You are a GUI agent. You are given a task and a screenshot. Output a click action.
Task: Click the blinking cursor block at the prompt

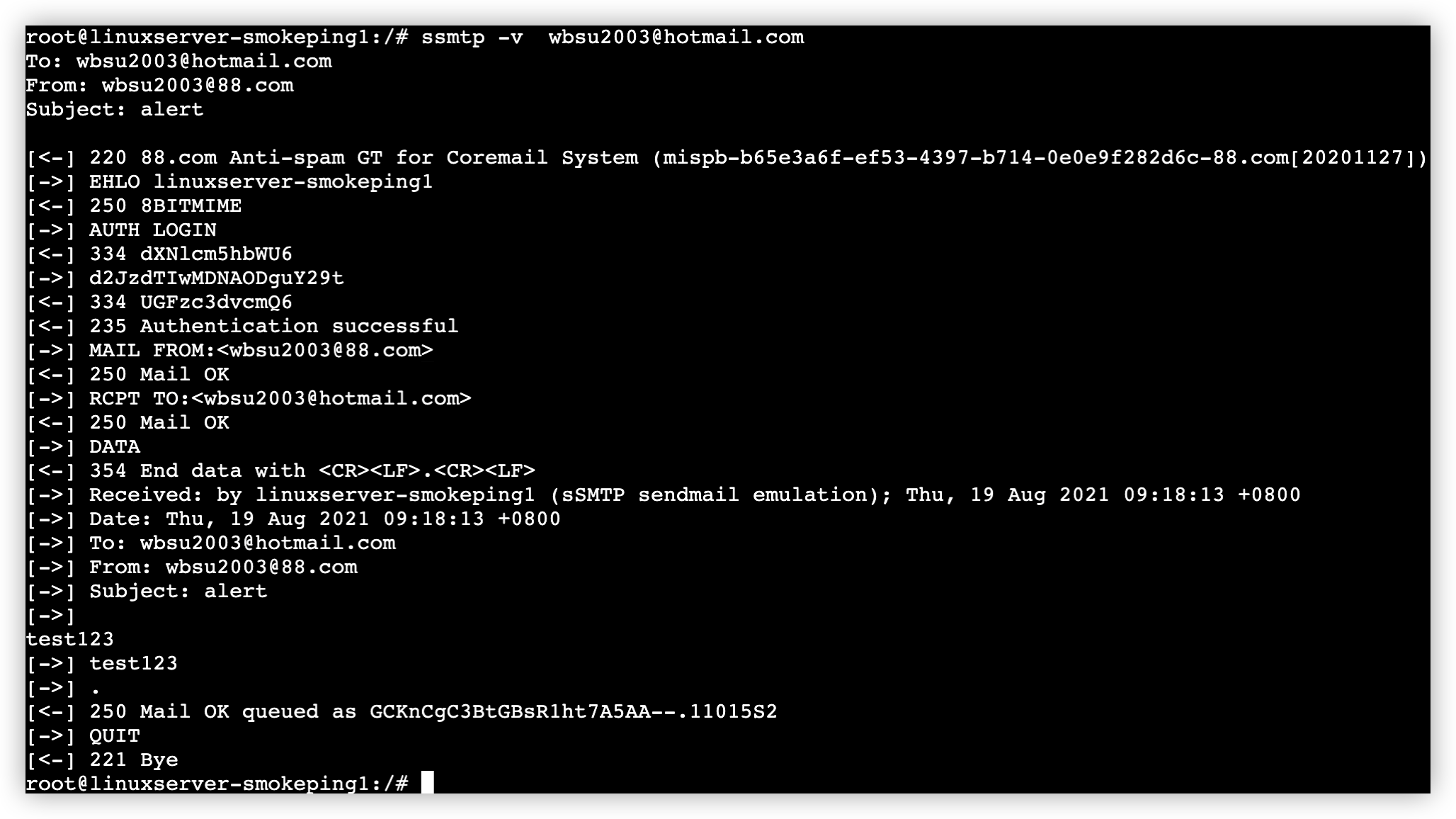pos(427,783)
